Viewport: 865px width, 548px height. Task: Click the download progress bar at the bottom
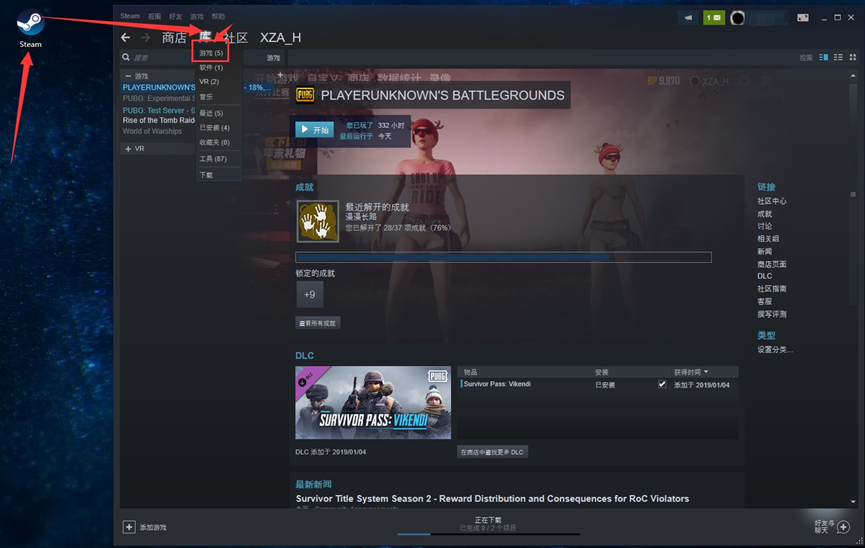489,533
